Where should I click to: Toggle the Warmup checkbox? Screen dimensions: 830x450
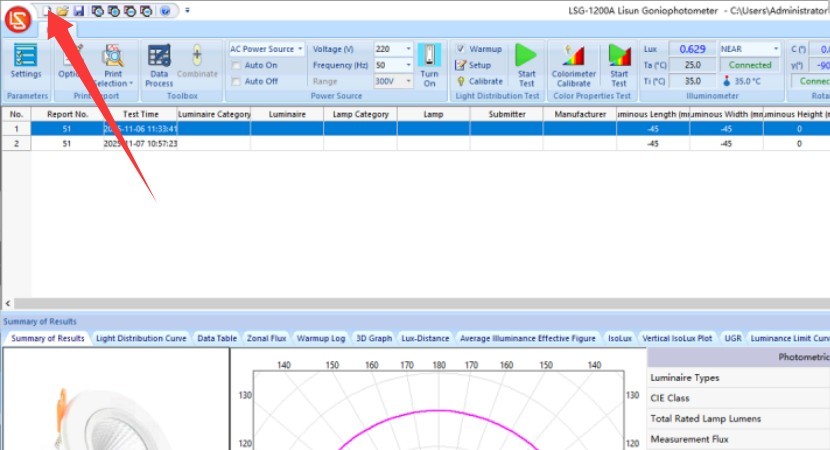point(461,49)
